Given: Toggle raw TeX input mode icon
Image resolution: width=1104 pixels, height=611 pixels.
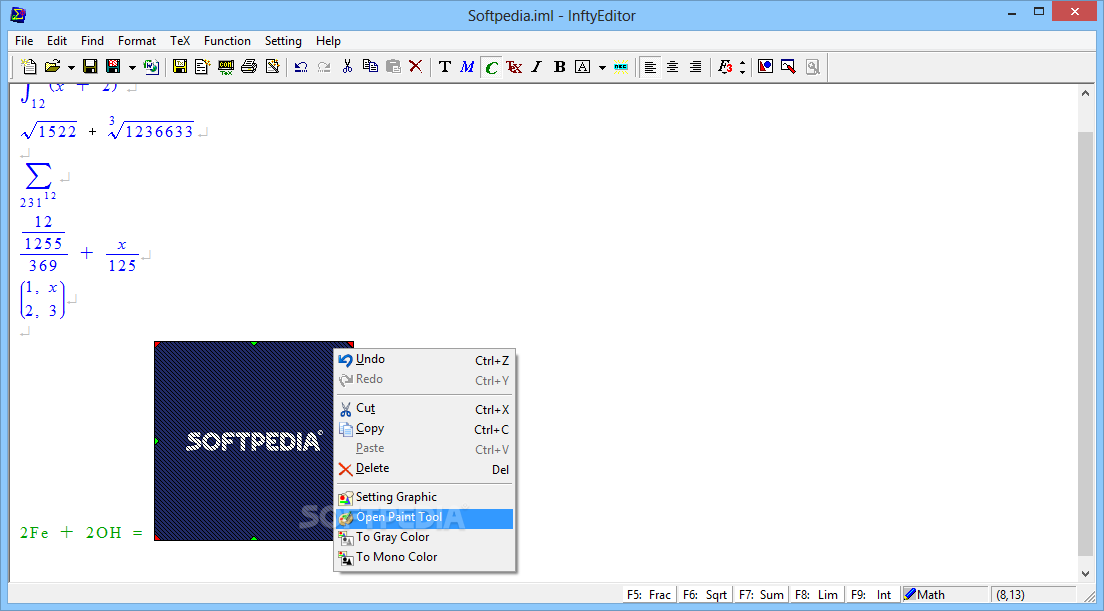Looking at the screenshot, I should pos(514,67).
